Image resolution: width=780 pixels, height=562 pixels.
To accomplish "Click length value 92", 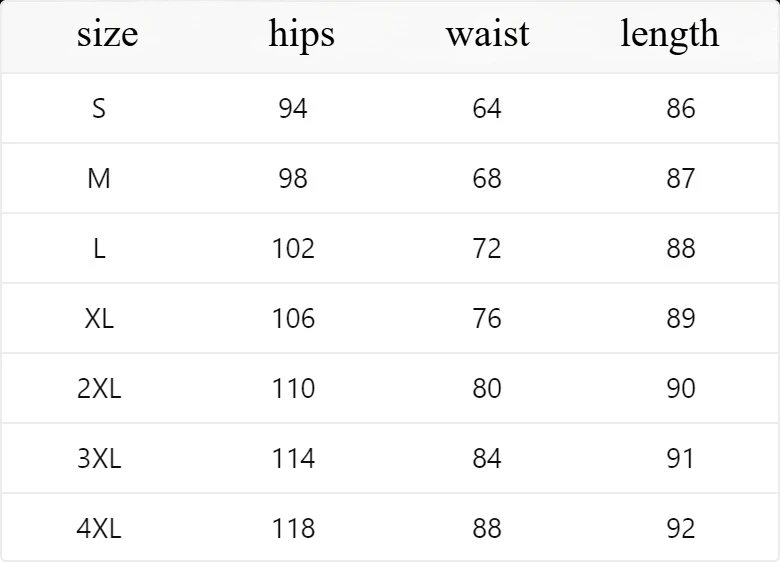I will point(681,528).
